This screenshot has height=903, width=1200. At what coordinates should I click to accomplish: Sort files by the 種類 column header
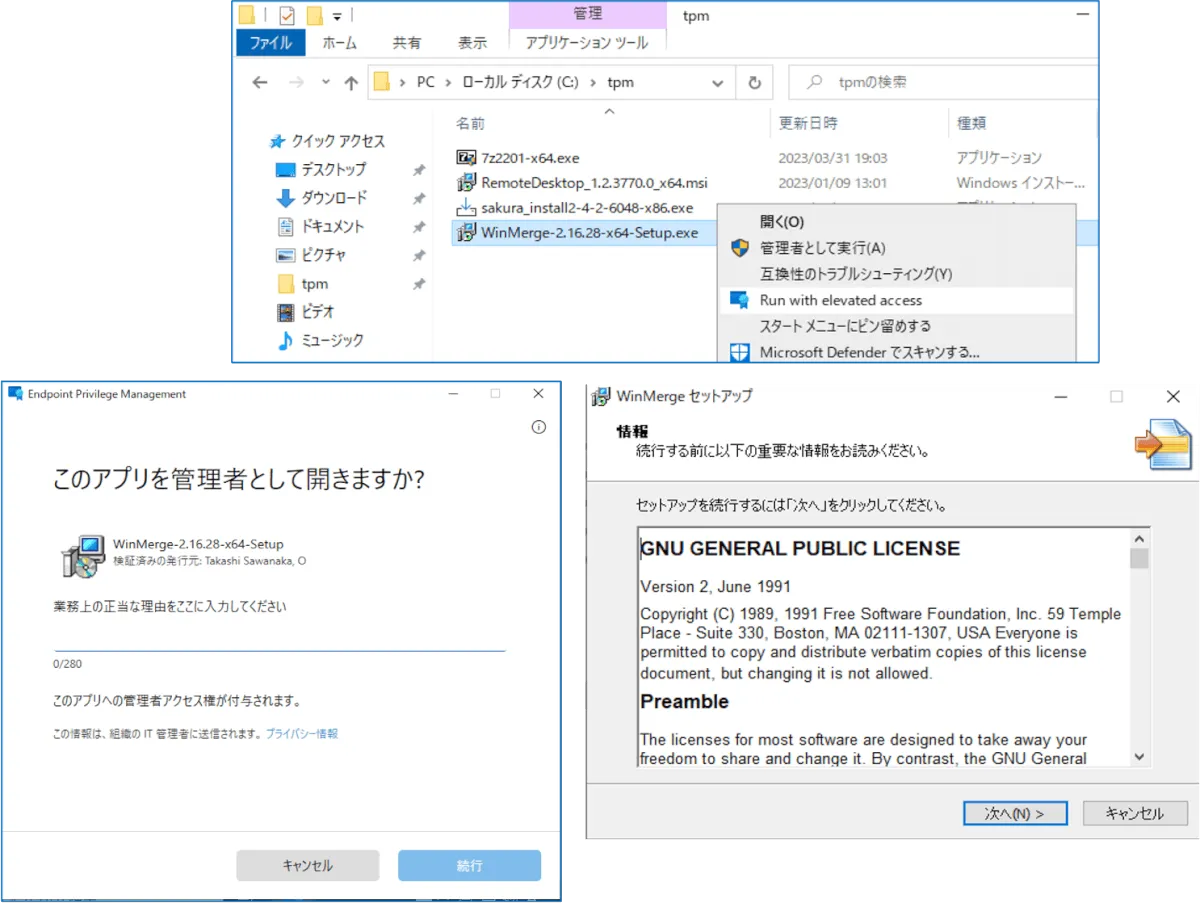tap(971, 123)
